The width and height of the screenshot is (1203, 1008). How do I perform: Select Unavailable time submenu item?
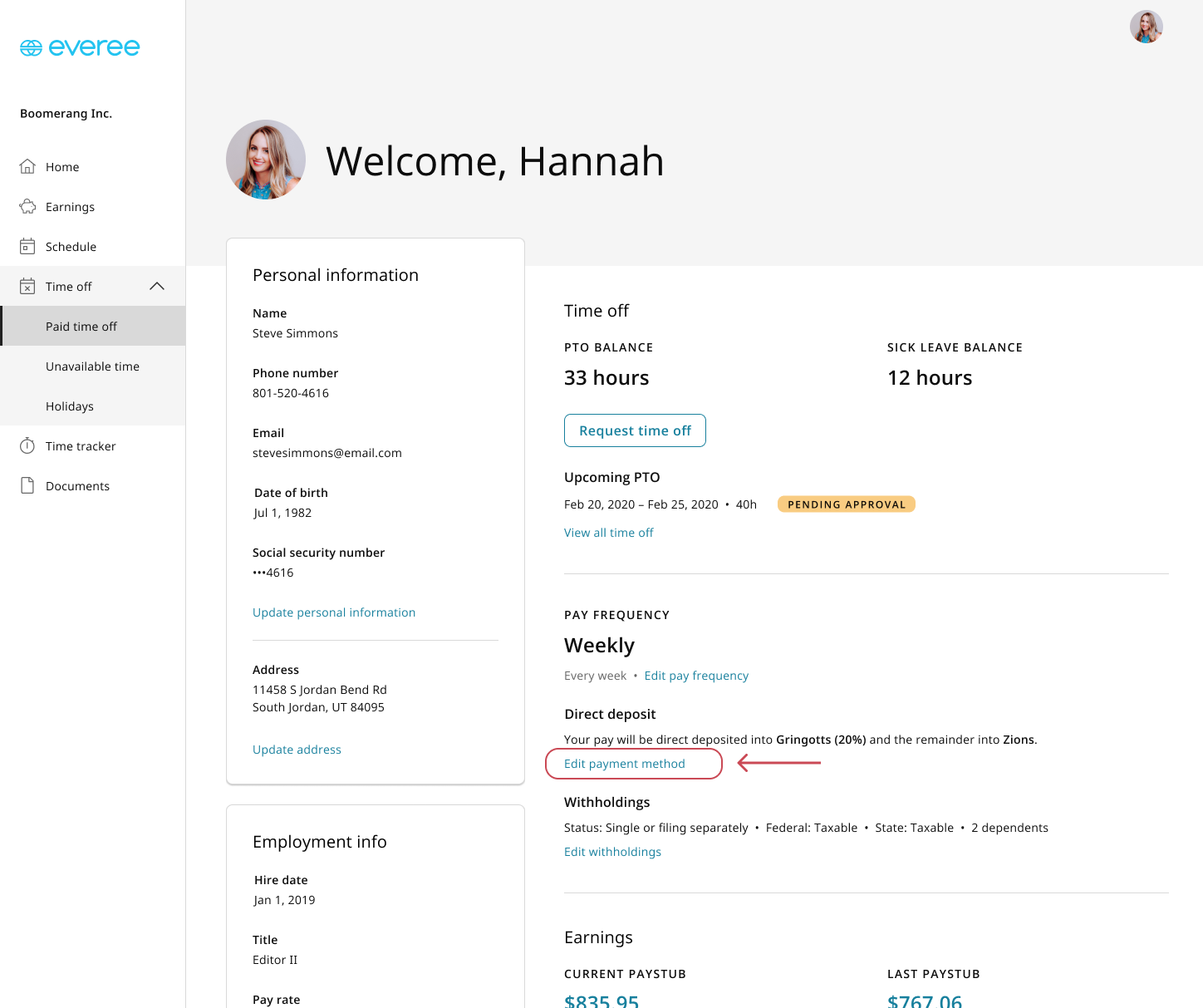92,366
